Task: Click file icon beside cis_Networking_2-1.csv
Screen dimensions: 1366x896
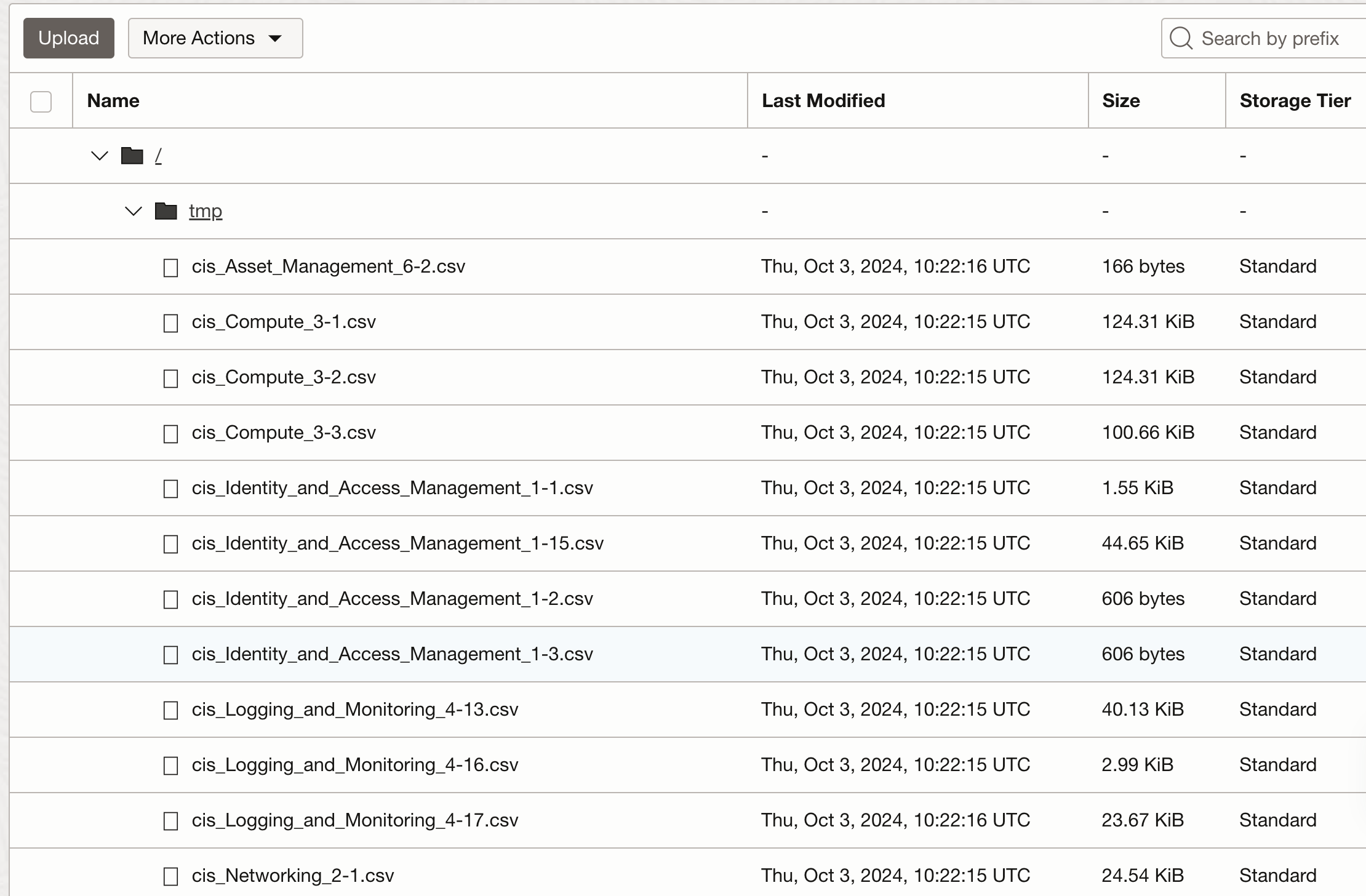Action: pyautogui.click(x=170, y=876)
